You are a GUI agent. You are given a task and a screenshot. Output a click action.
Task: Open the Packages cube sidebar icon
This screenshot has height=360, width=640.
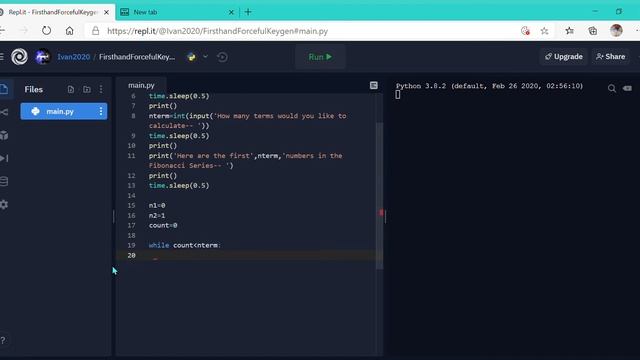point(4,135)
